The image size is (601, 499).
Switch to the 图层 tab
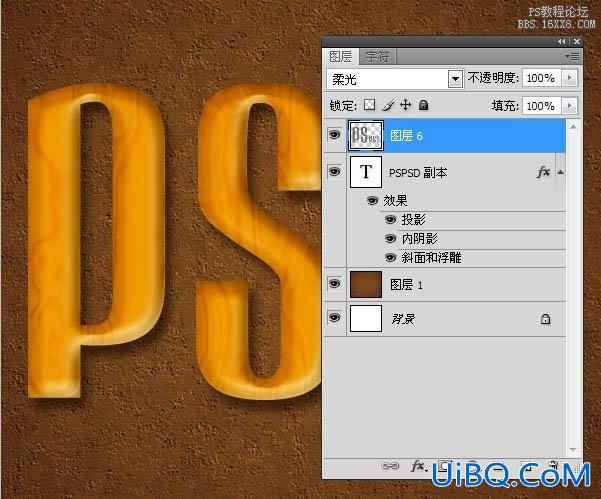click(x=341, y=56)
